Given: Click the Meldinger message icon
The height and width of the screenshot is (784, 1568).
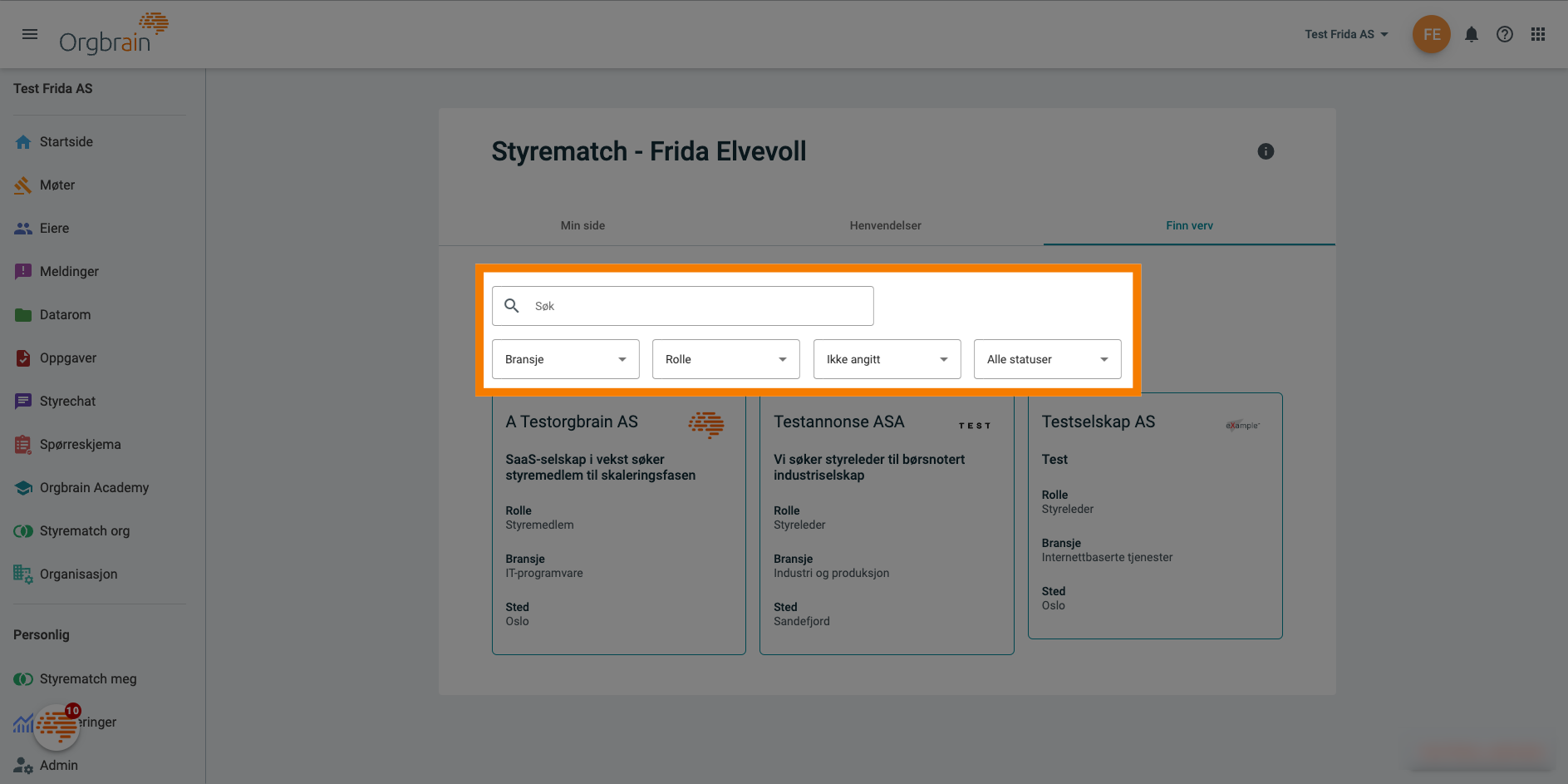Looking at the screenshot, I should [x=23, y=272].
